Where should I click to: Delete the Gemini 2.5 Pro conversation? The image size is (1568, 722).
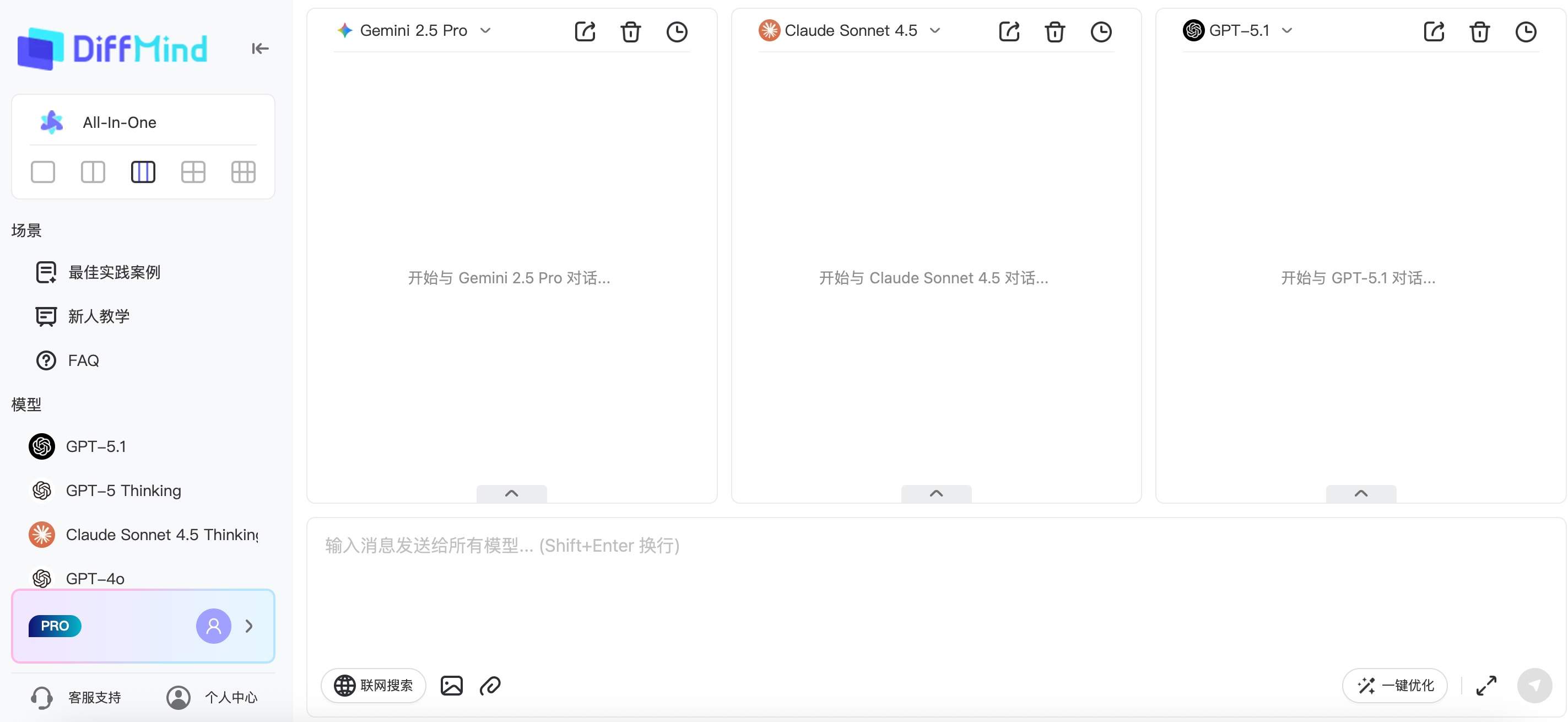(631, 31)
